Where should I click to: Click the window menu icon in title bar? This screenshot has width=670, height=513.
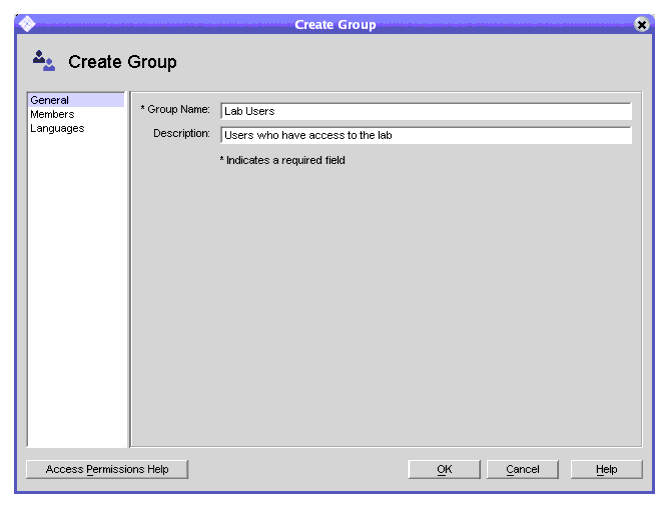coord(27,24)
